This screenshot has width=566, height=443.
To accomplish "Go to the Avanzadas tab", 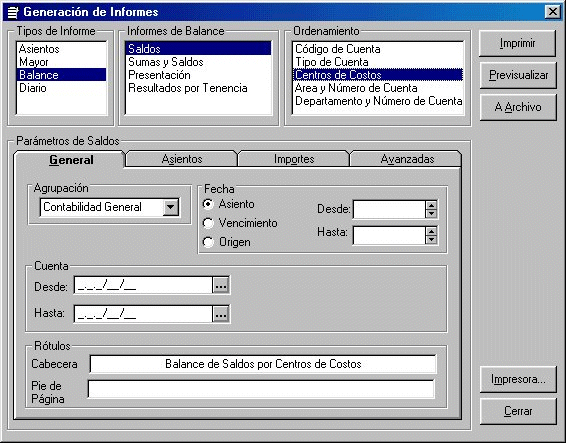I will tap(407, 159).
